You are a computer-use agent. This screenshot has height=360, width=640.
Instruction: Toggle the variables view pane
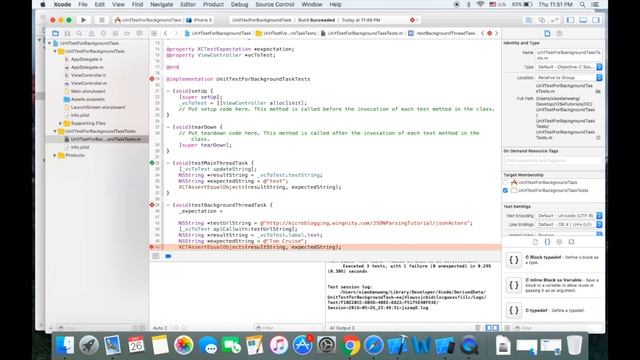[489, 328]
